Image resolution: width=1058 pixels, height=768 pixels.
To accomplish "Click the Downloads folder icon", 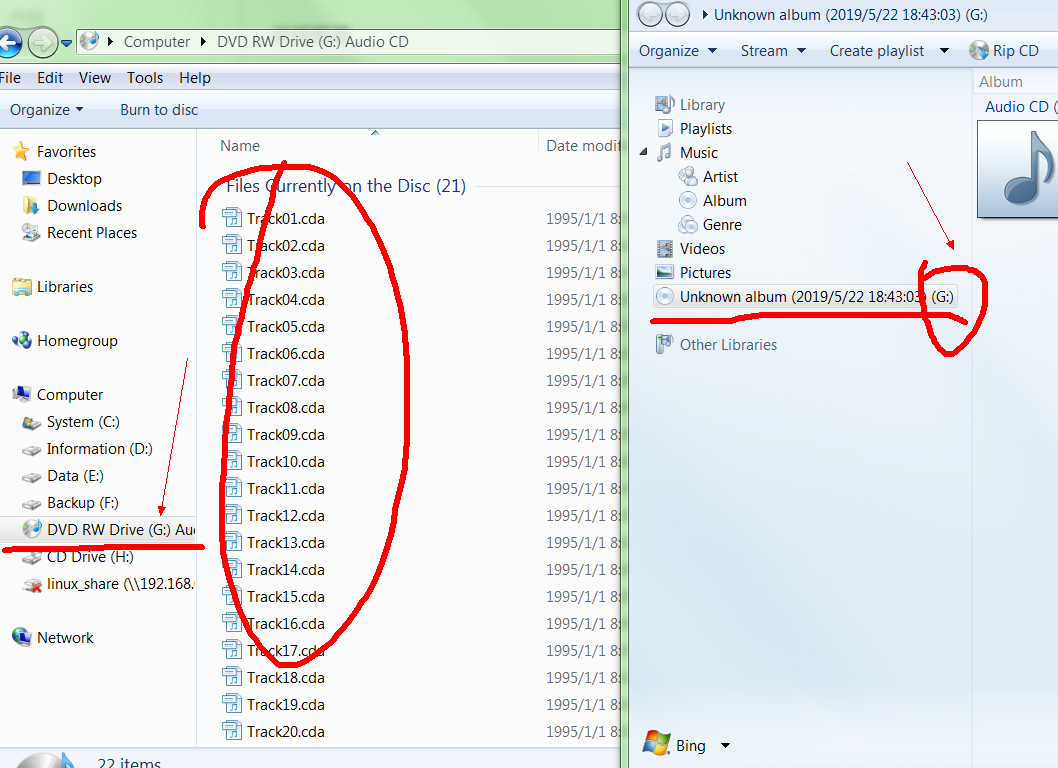I will pyautogui.click(x=31, y=205).
